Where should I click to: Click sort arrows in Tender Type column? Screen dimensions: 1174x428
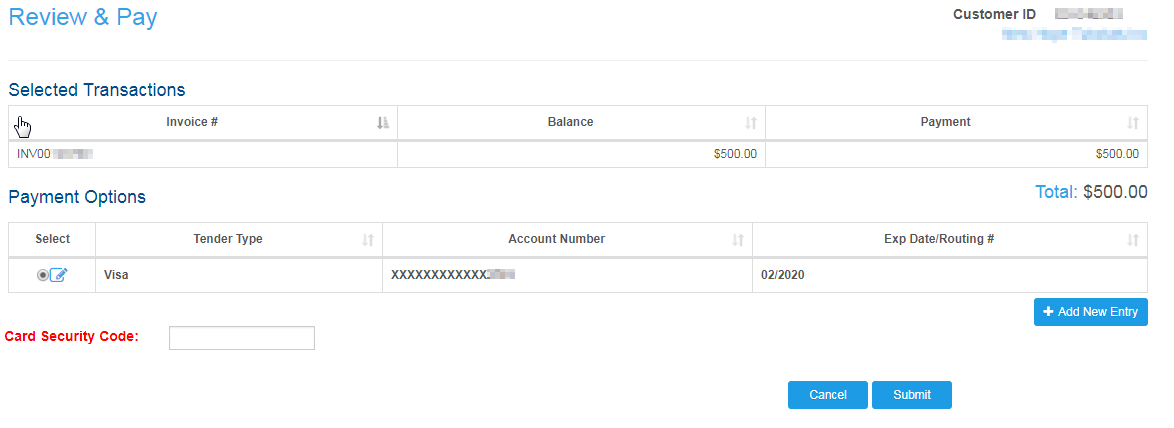pyautogui.click(x=368, y=240)
